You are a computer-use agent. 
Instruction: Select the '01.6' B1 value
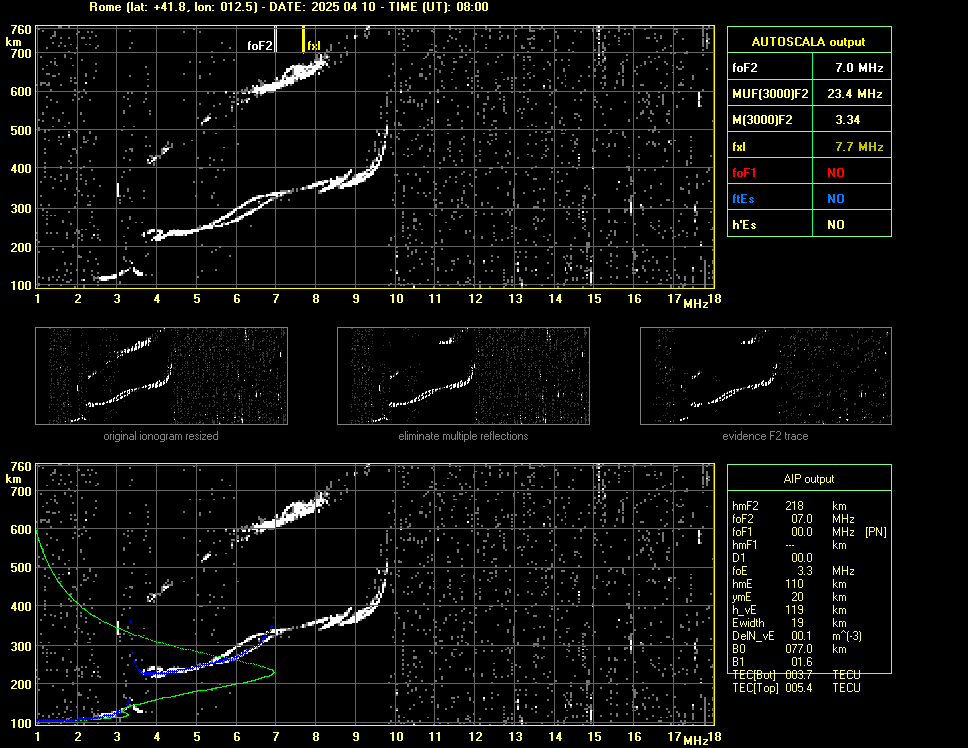(x=802, y=662)
